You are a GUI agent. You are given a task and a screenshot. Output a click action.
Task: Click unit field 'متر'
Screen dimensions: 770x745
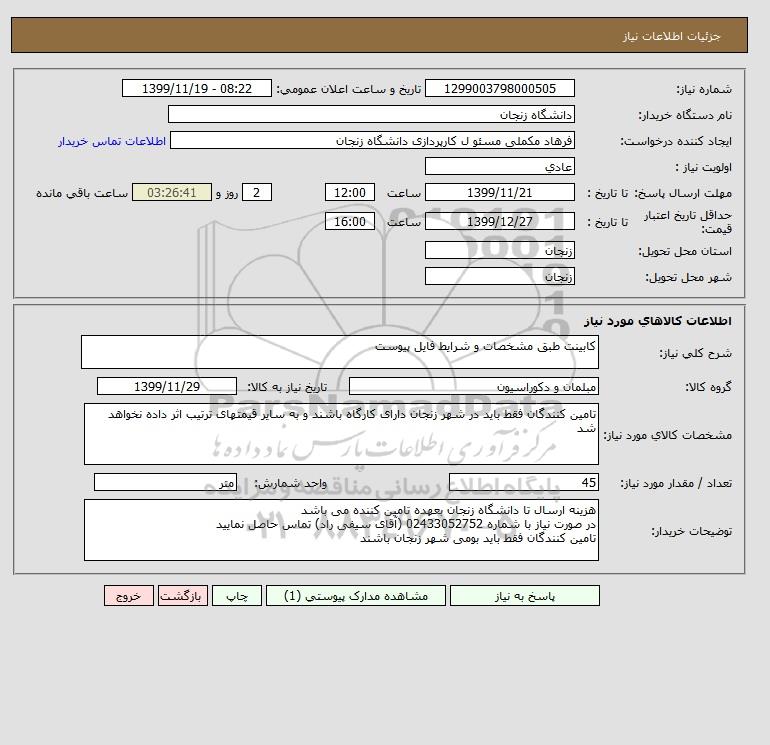pyautogui.click(x=165, y=482)
